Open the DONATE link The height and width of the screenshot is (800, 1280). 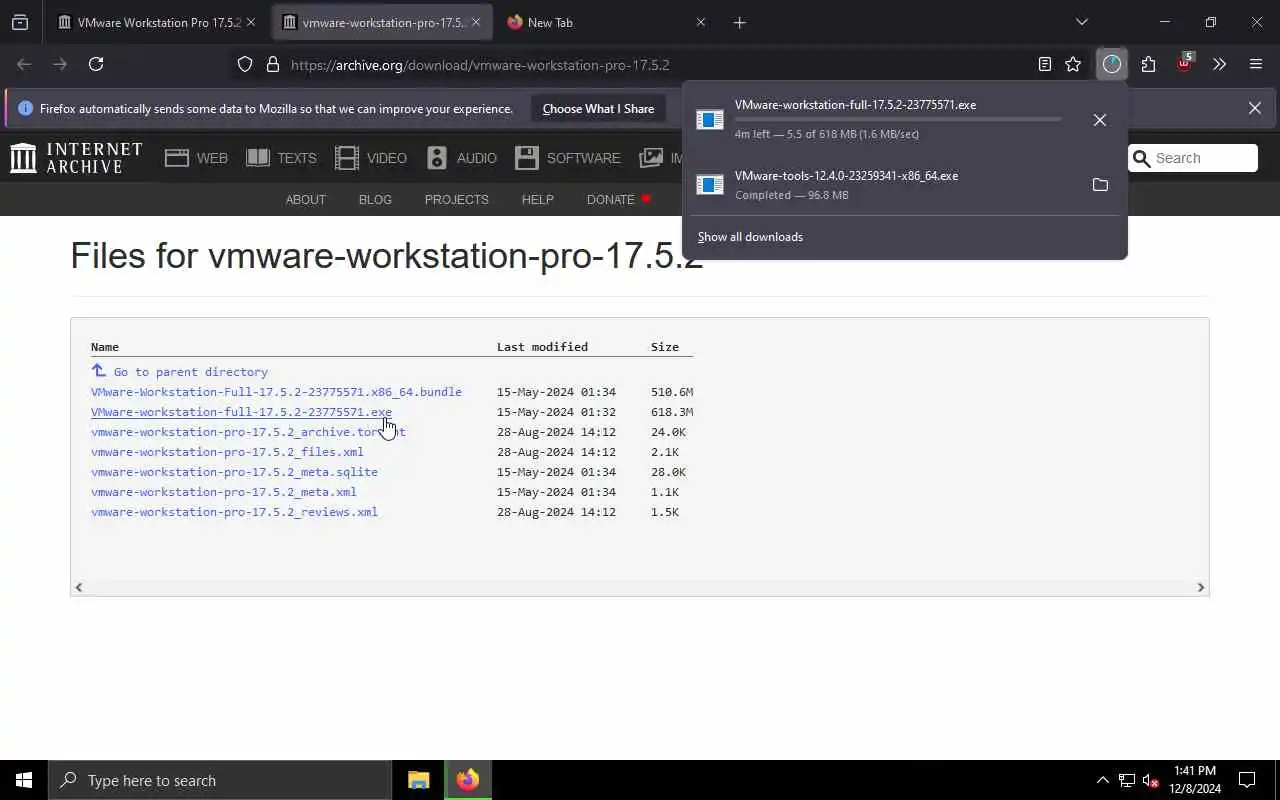click(618, 199)
